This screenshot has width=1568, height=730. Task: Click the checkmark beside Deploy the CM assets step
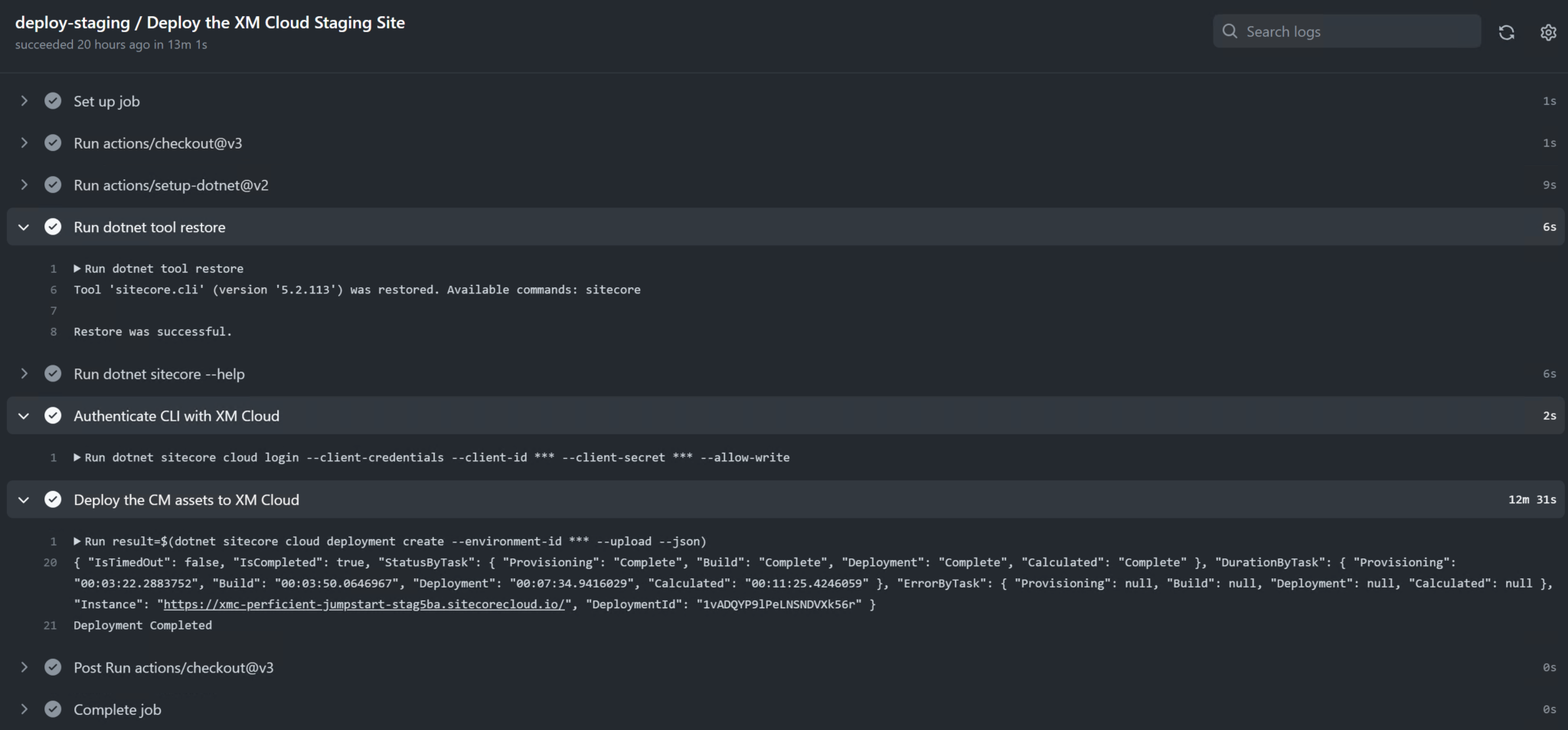(x=53, y=499)
